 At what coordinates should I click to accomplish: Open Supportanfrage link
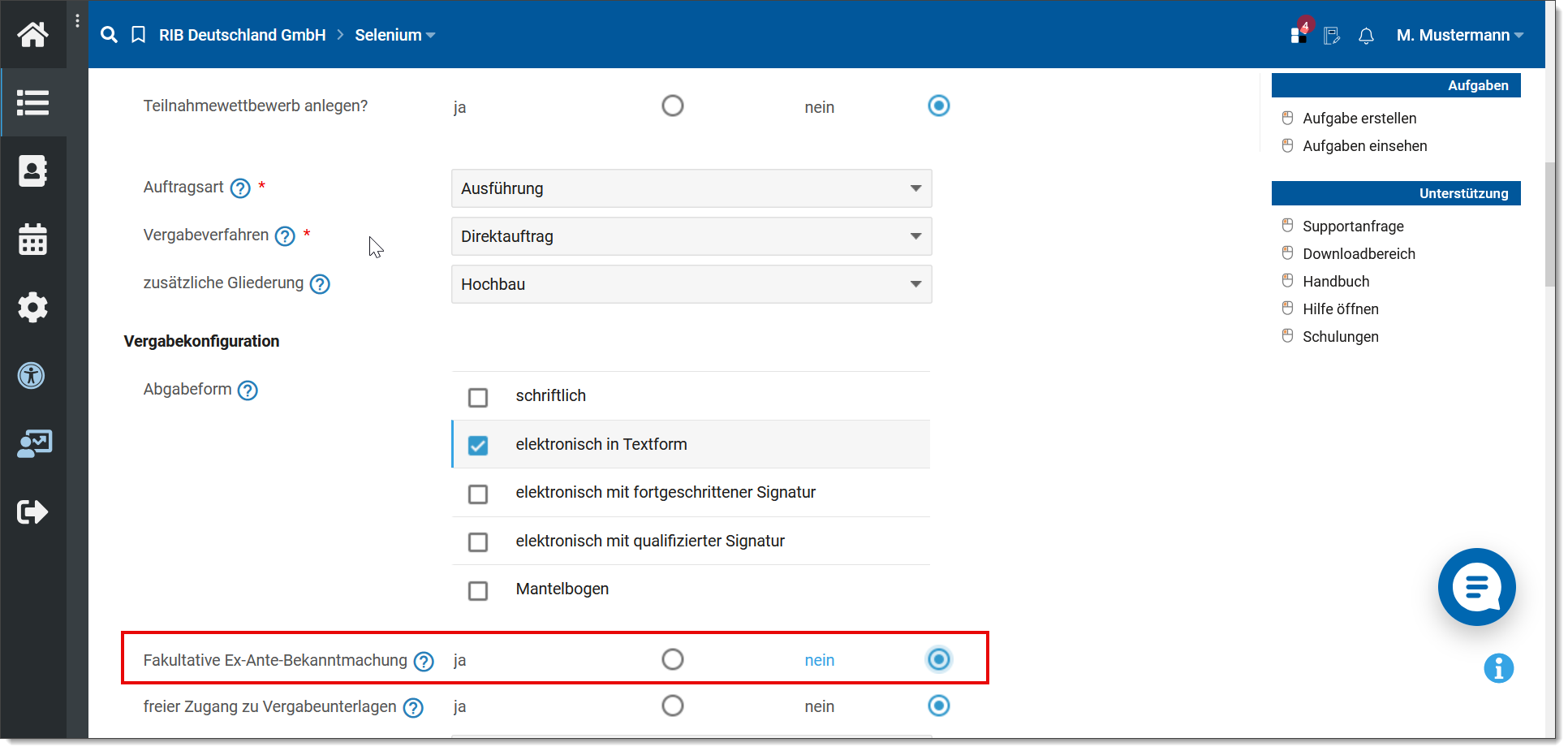pyautogui.click(x=1353, y=227)
